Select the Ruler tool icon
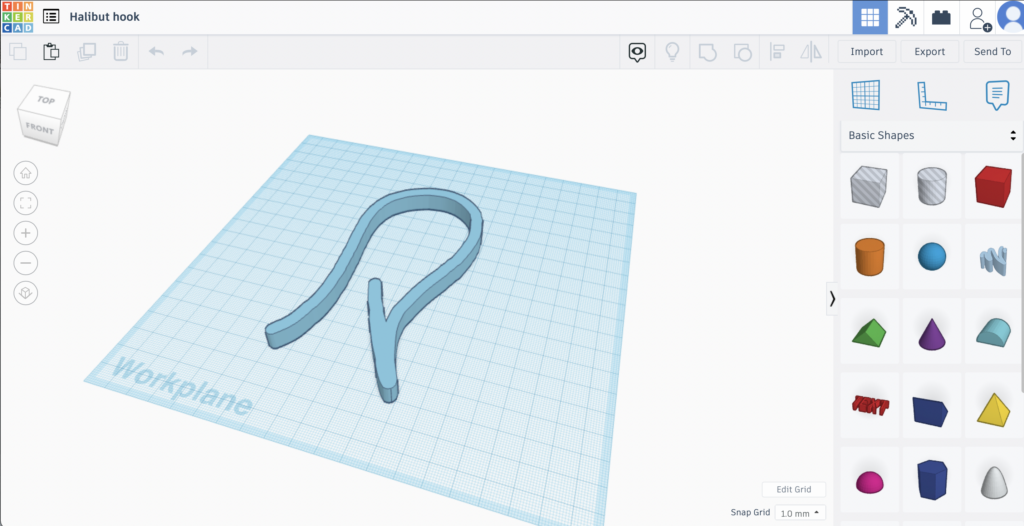Image resolution: width=1024 pixels, height=526 pixels. coord(932,95)
